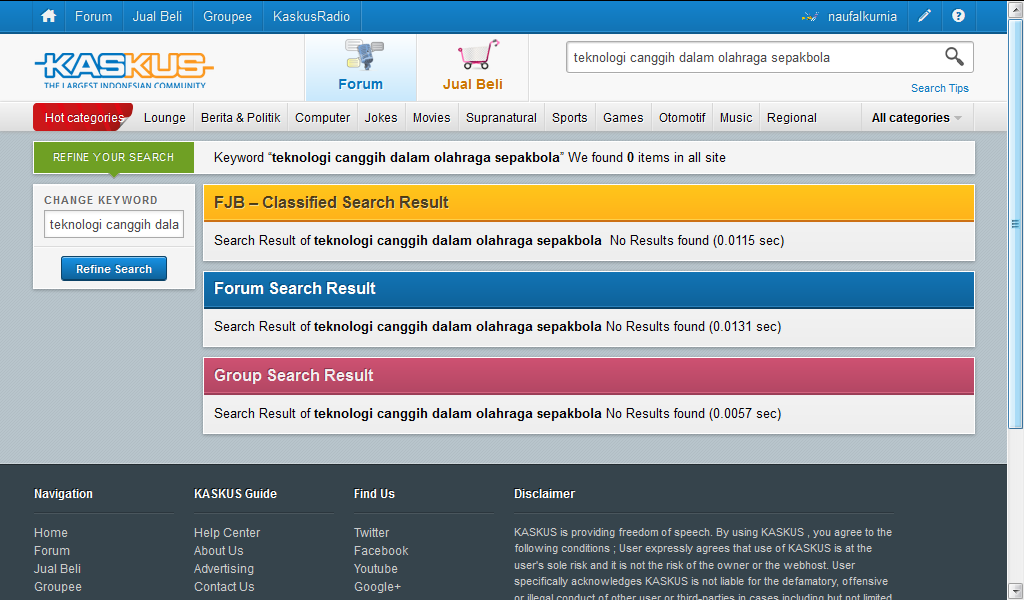Select the Music category

coord(736,118)
